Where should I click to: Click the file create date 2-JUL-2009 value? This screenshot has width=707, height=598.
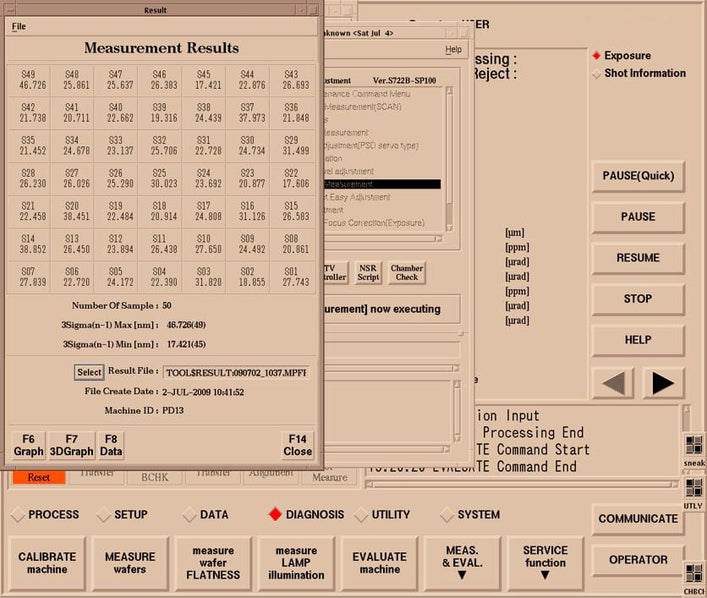pos(203,392)
